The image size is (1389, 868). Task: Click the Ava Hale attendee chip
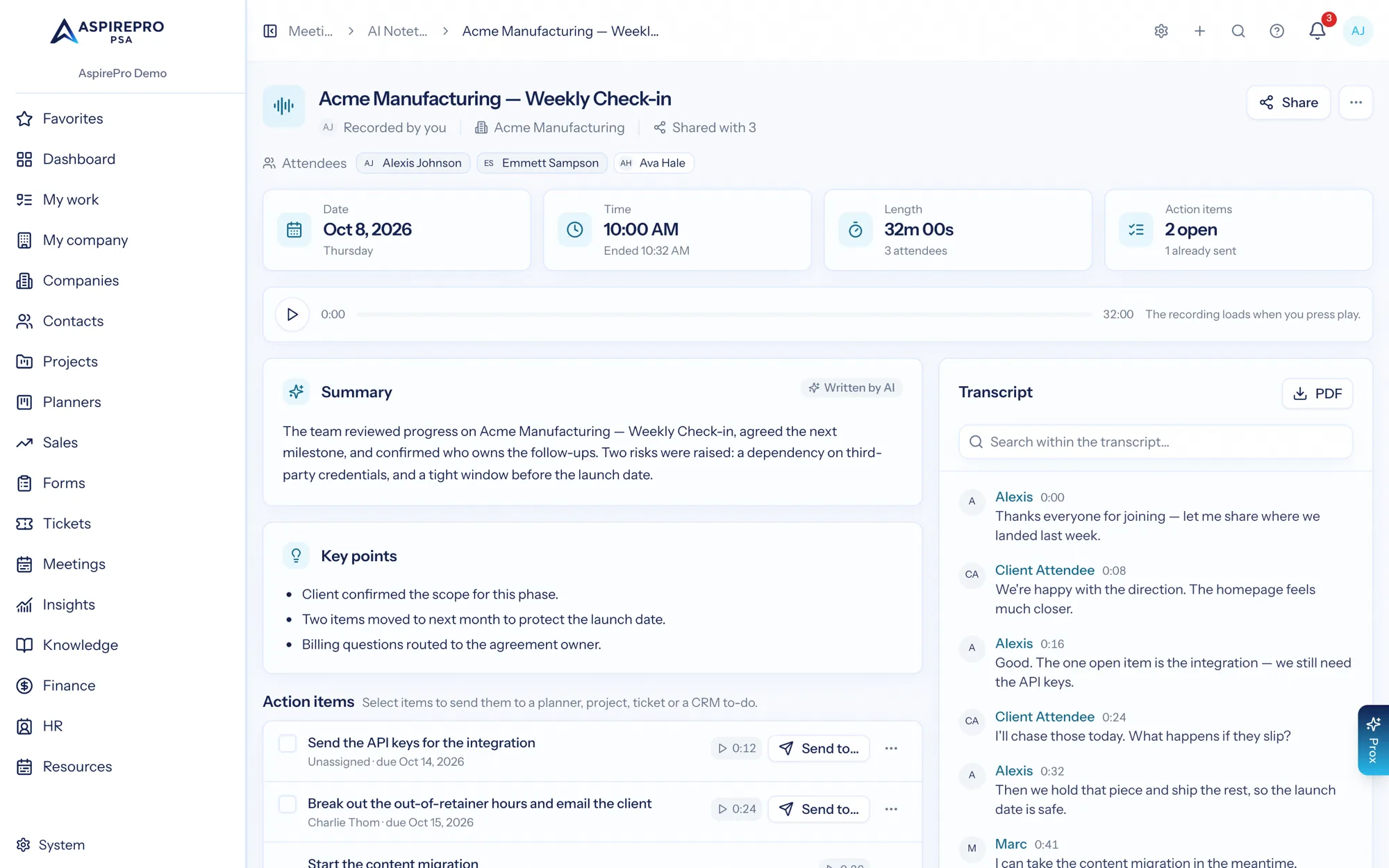[x=654, y=163]
